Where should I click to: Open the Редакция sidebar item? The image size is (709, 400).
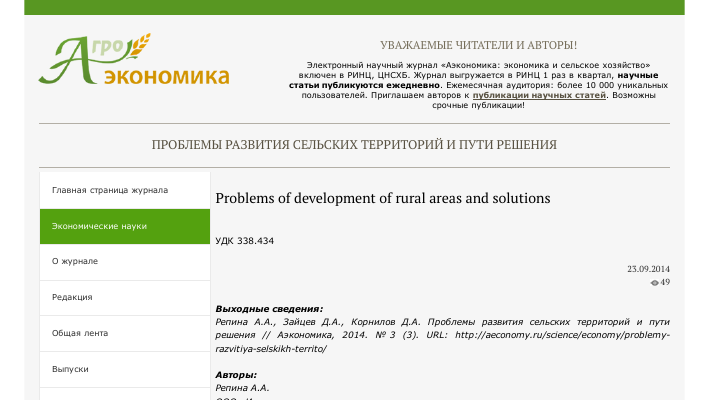tap(72, 297)
